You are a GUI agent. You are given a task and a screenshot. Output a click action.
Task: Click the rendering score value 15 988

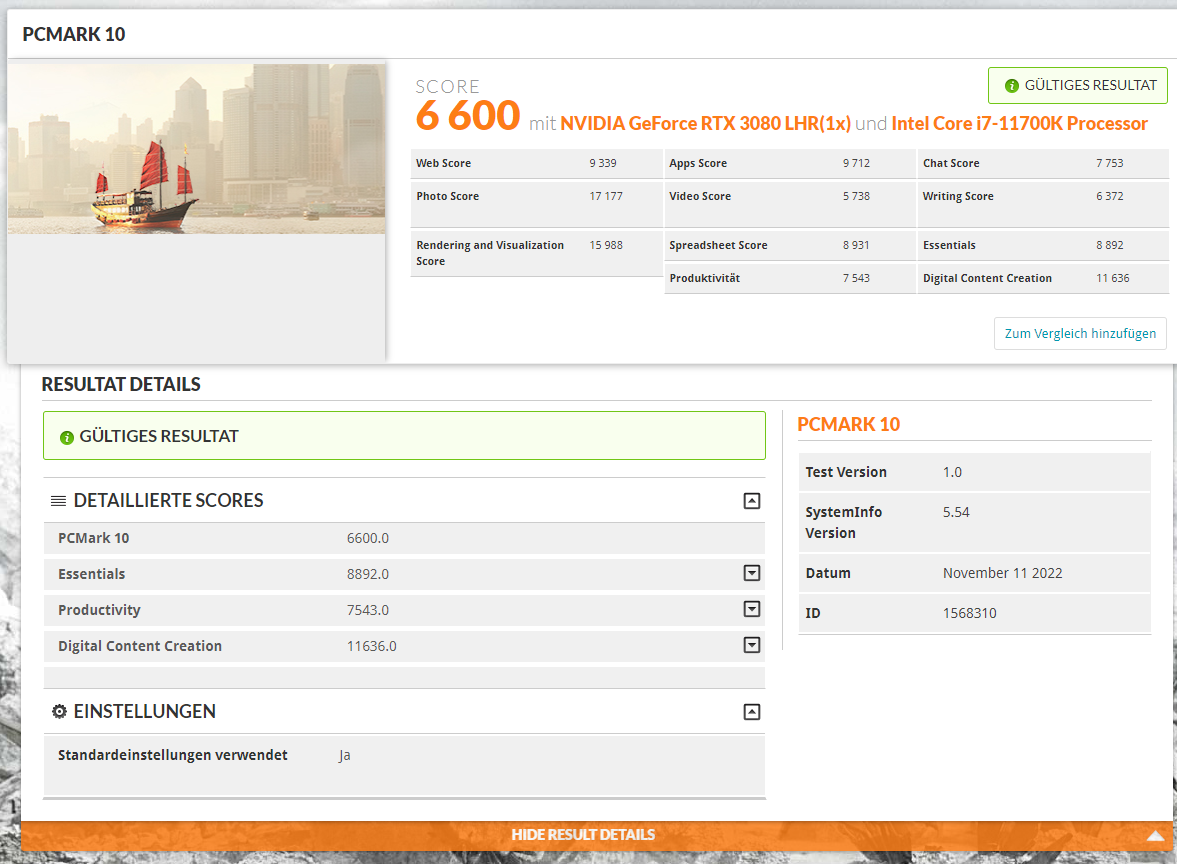click(x=606, y=245)
